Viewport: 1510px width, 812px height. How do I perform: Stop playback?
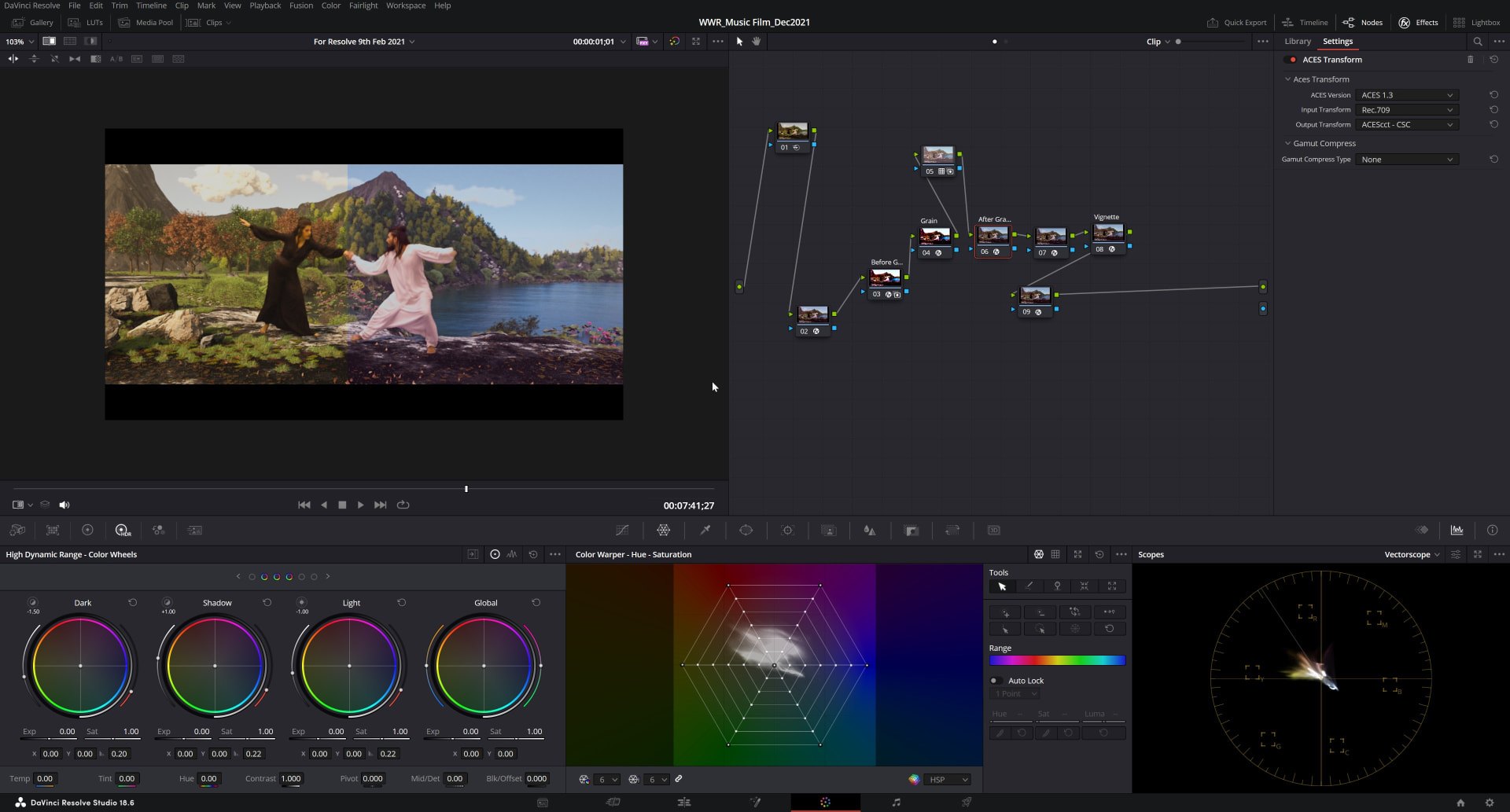(x=342, y=505)
